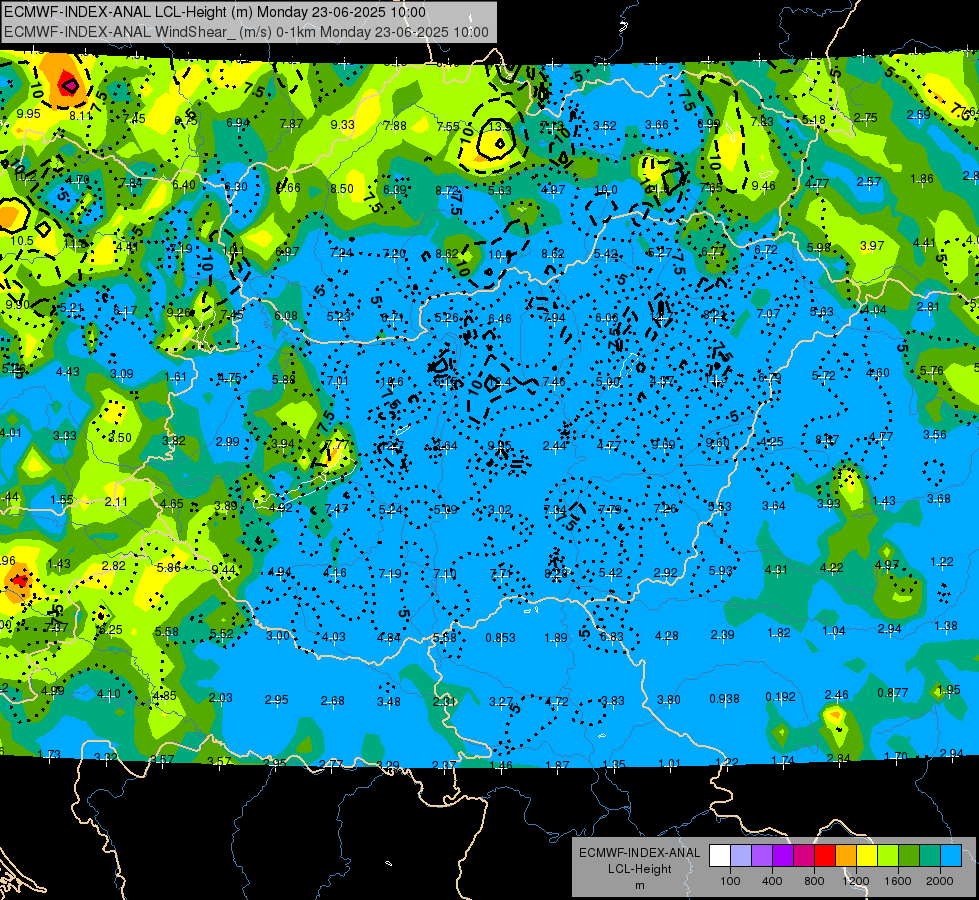Click the grid value 2.99
Image resolution: width=979 pixels, height=900 pixels.
pos(227,441)
